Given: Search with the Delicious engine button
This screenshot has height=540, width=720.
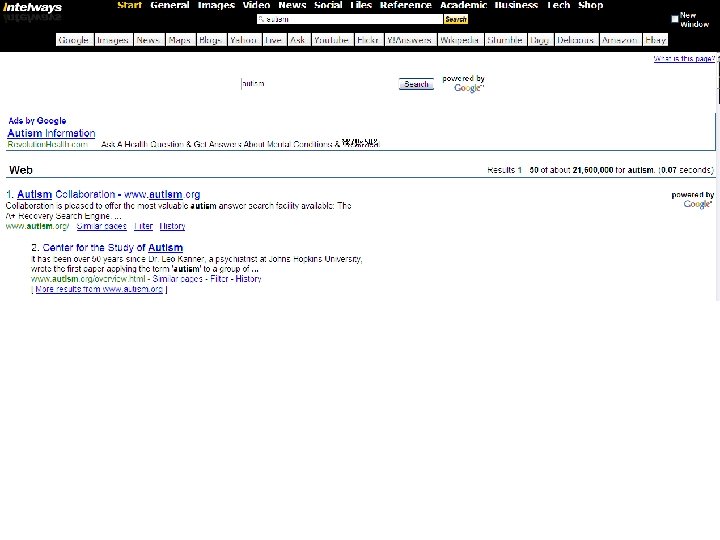Looking at the screenshot, I should click(576, 40).
